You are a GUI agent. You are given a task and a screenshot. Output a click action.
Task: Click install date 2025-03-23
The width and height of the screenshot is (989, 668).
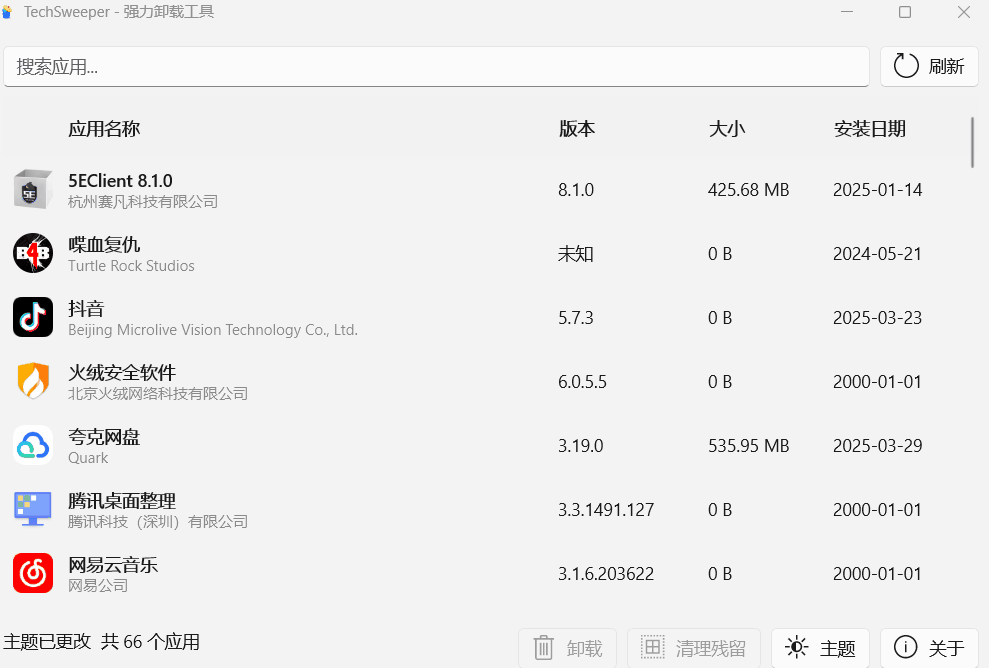tap(877, 317)
